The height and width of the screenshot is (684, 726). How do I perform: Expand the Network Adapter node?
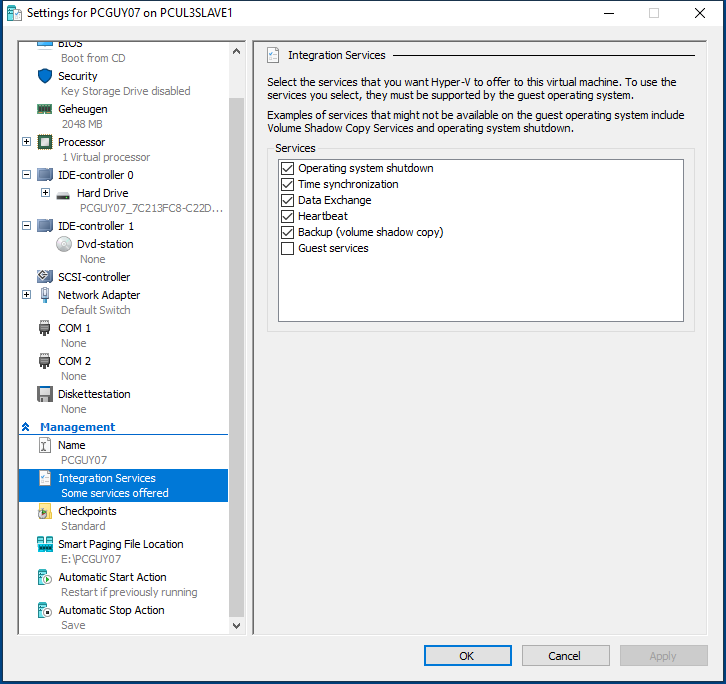[x=27, y=295]
